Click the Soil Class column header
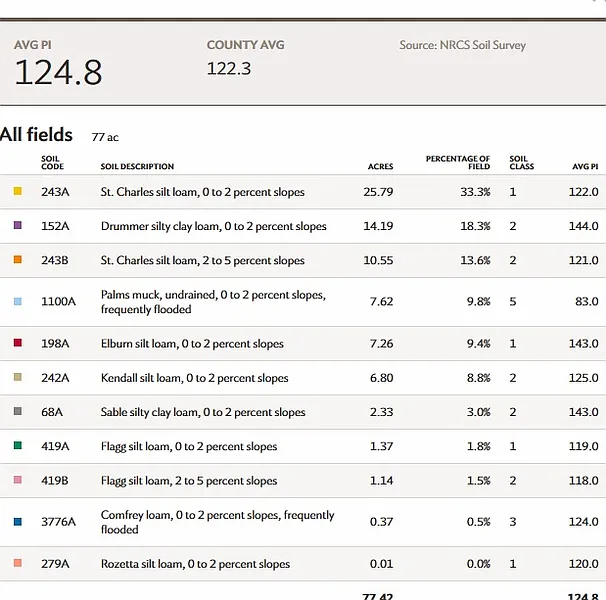Image resolution: width=606 pixels, height=600 pixels. click(x=521, y=162)
